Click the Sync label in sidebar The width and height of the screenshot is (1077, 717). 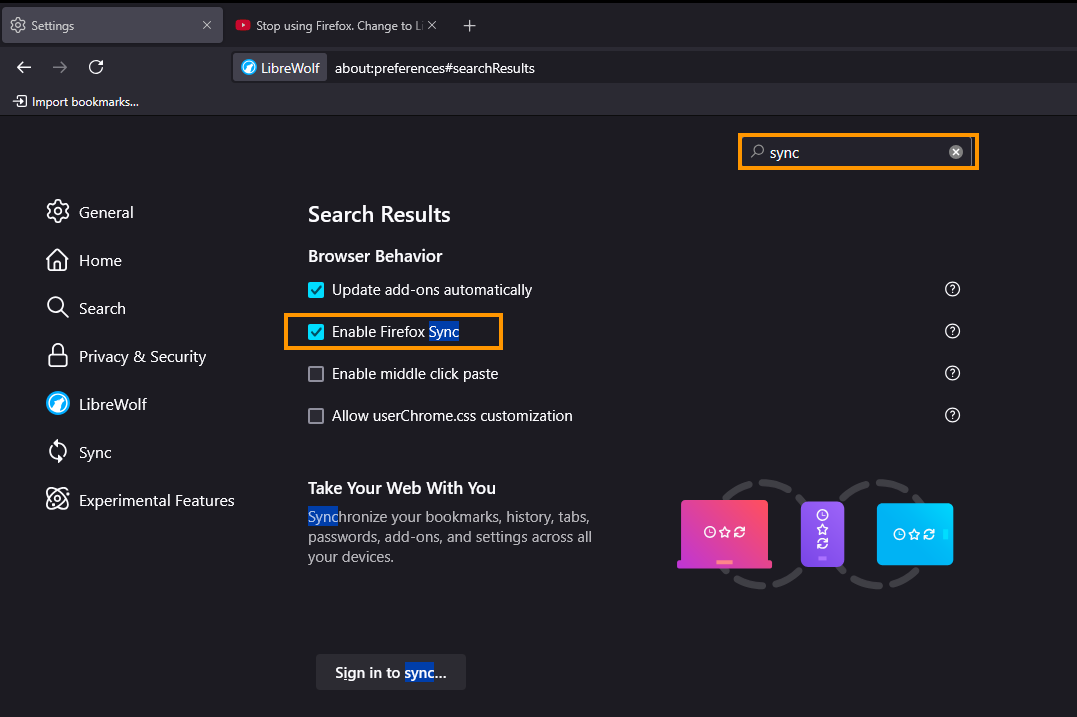(x=95, y=453)
